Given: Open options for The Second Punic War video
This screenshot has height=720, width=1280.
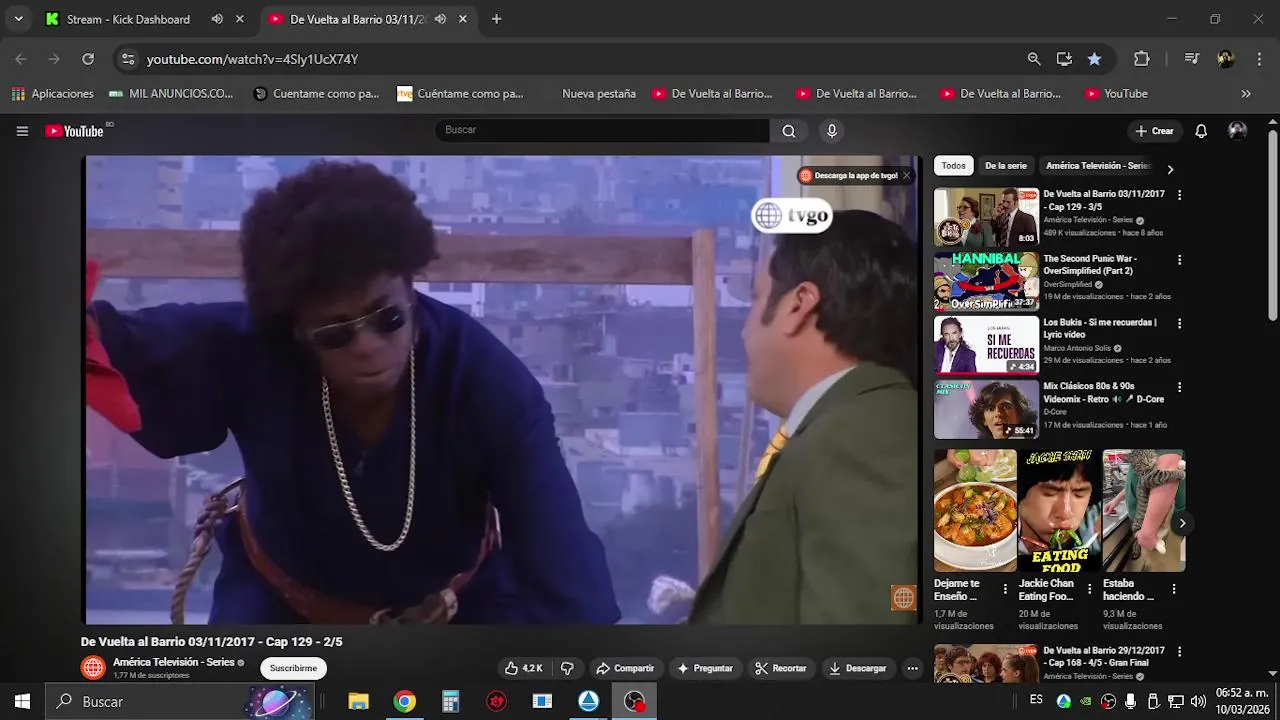Looking at the screenshot, I should [x=1179, y=259].
